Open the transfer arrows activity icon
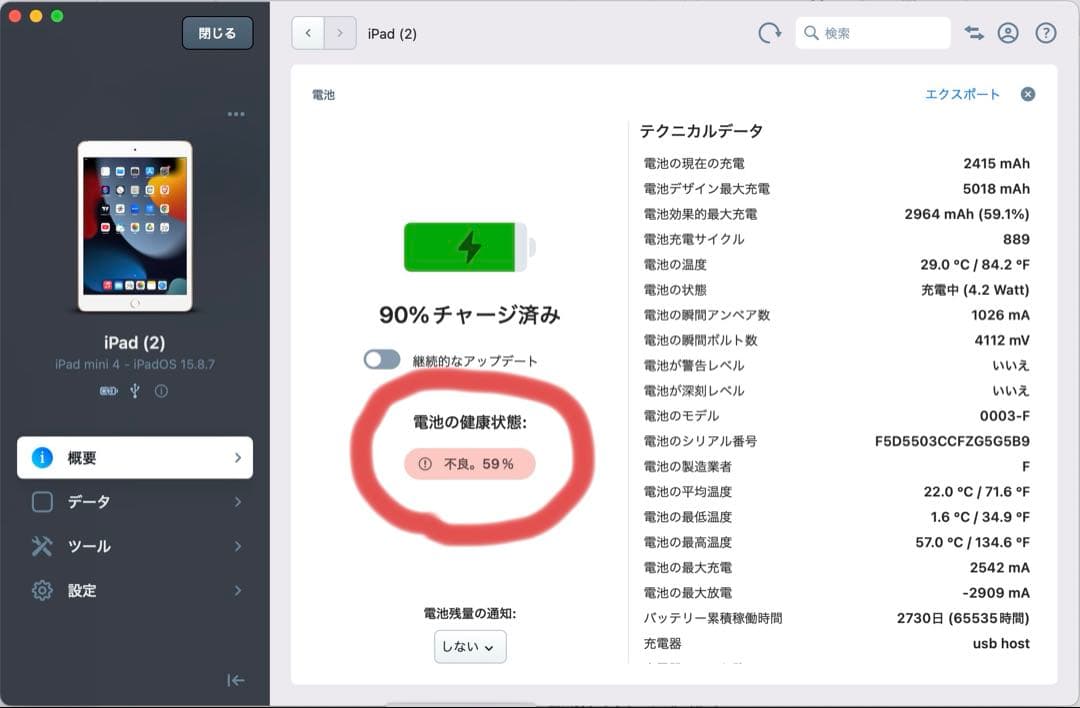This screenshot has width=1080, height=708. (x=973, y=33)
